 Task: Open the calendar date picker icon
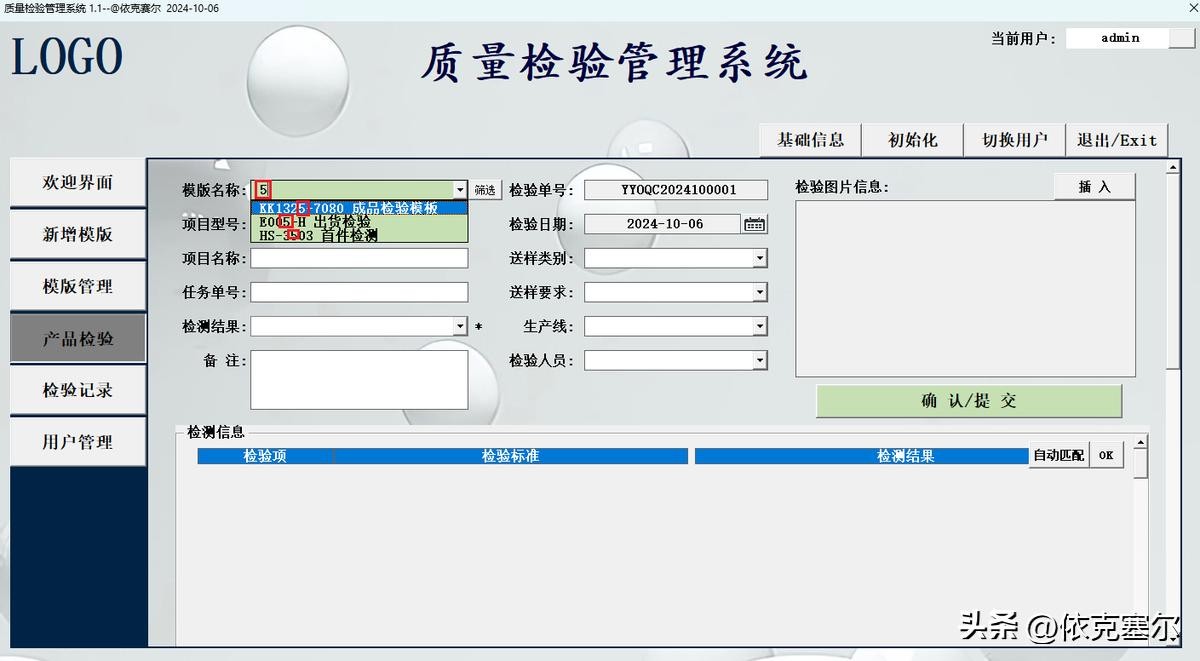(755, 224)
